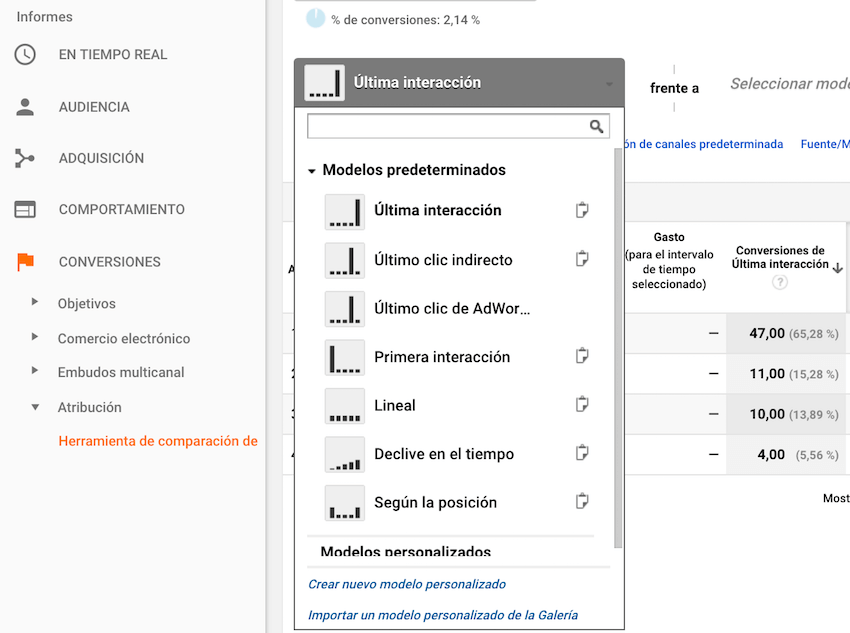Open the Seleccionar modelo comparison dropdown
850x633 pixels.
(x=789, y=84)
